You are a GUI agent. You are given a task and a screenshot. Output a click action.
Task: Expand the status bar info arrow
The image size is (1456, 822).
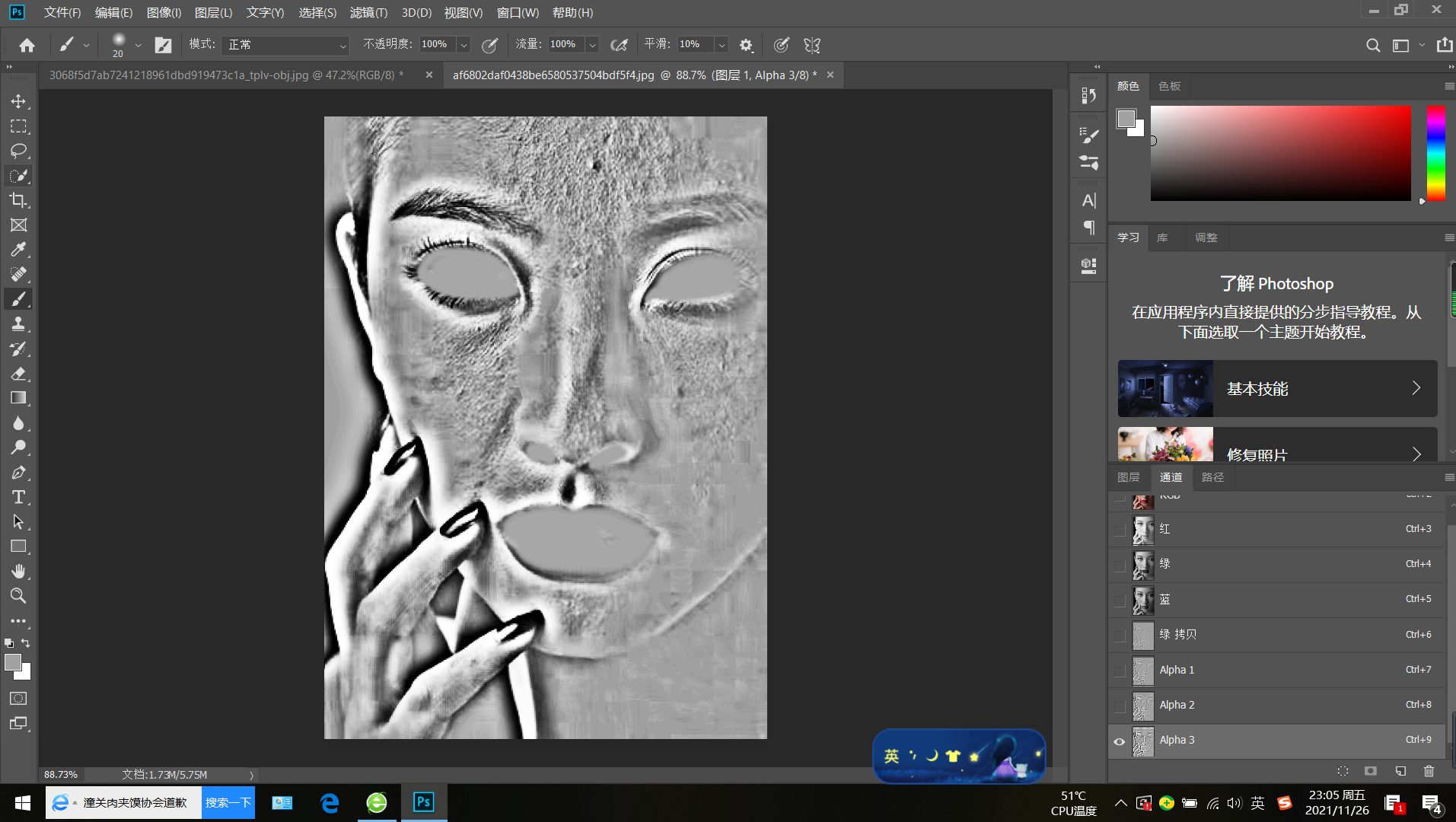coord(251,775)
